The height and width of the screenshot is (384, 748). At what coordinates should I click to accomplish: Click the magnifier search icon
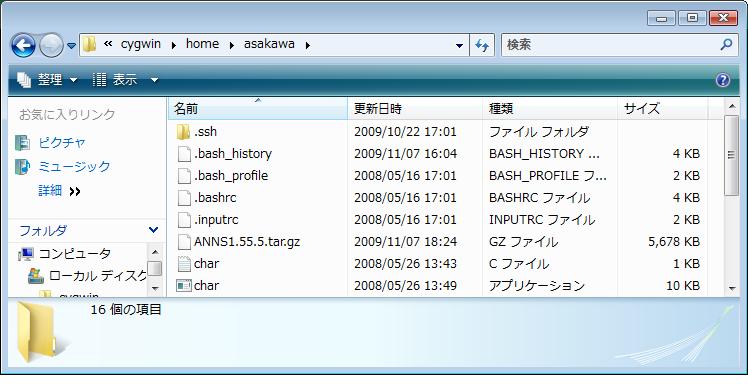(x=726, y=45)
